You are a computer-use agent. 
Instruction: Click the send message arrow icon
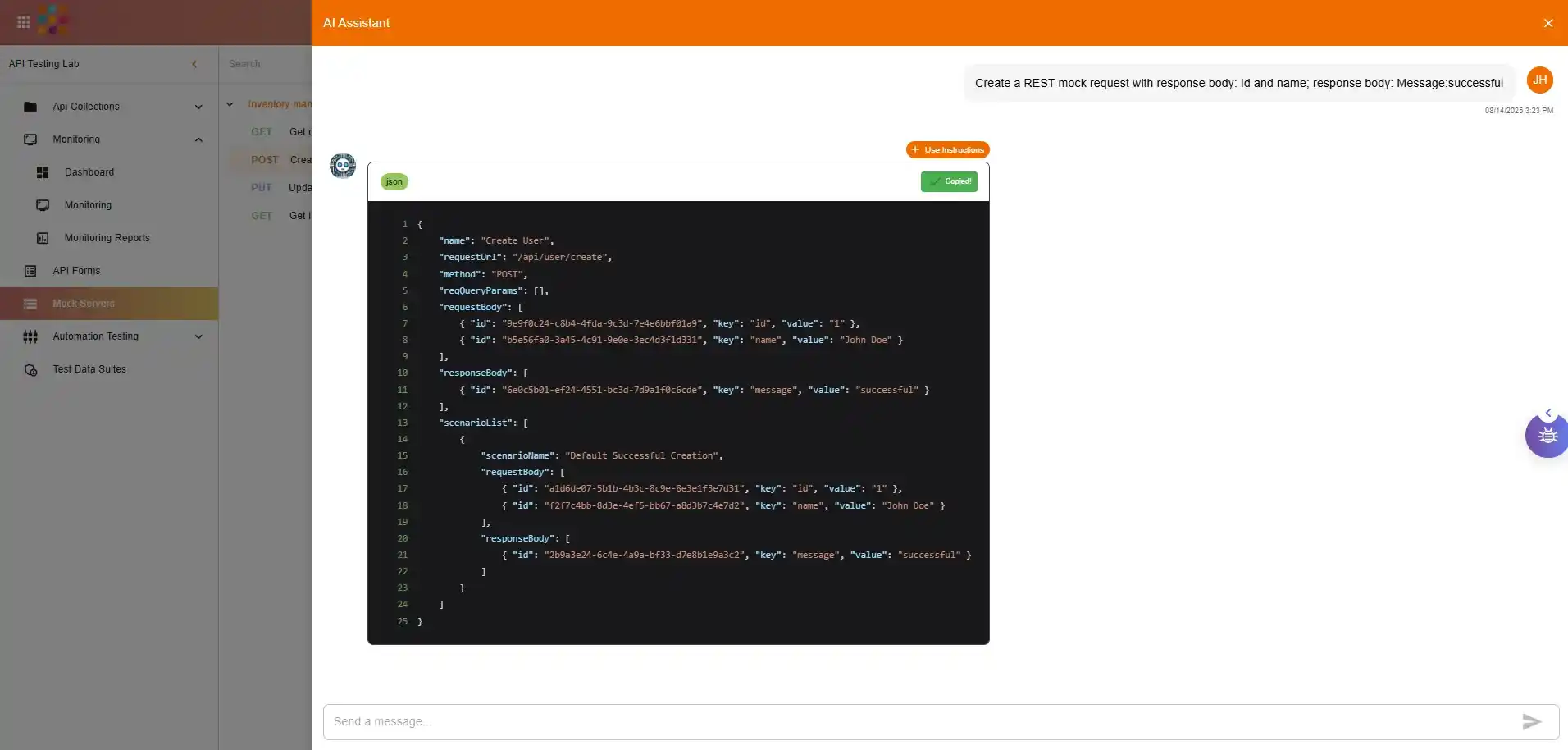pyautogui.click(x=1531, y=721)
